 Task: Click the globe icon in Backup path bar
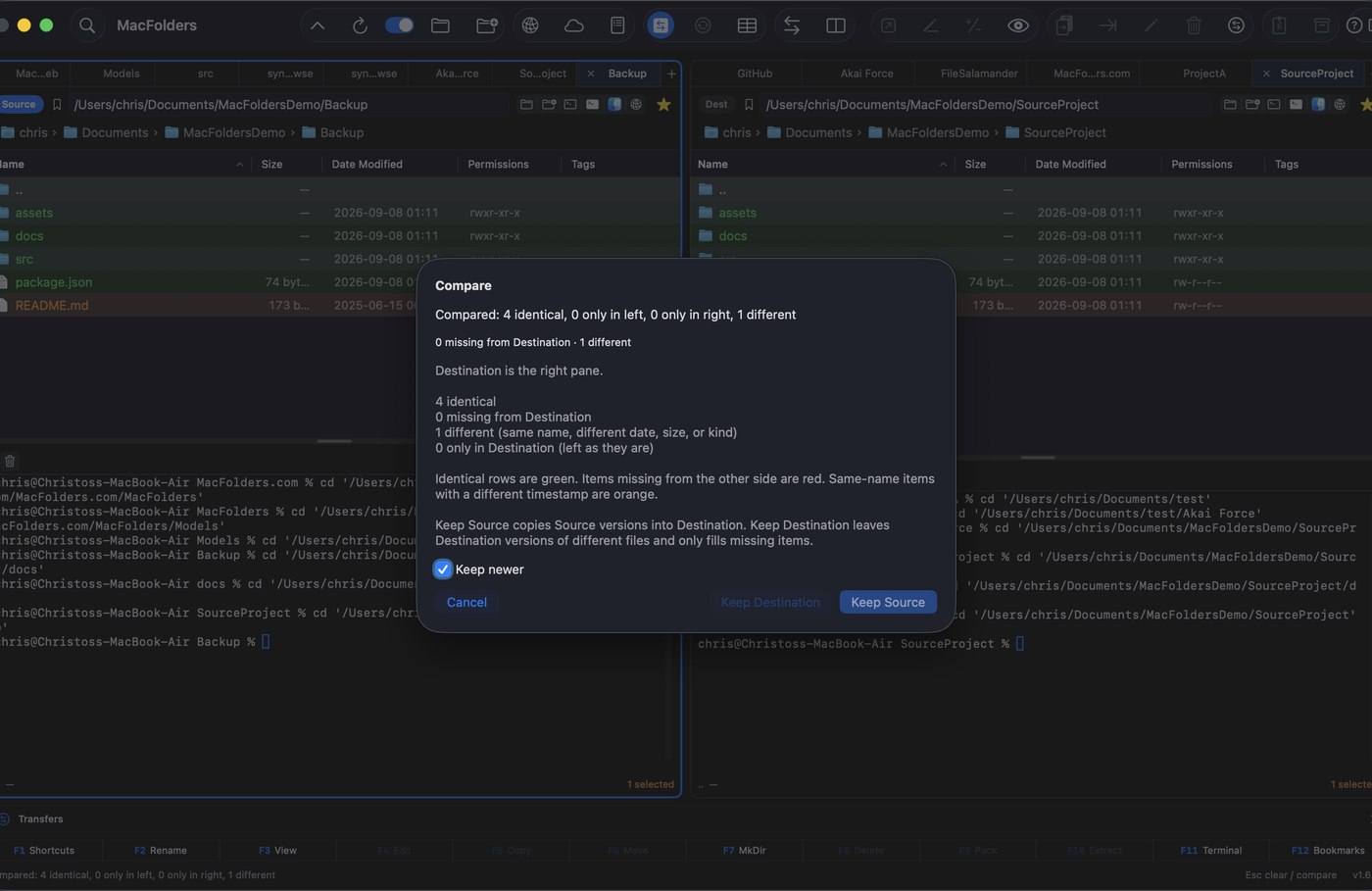coord(636,104)
